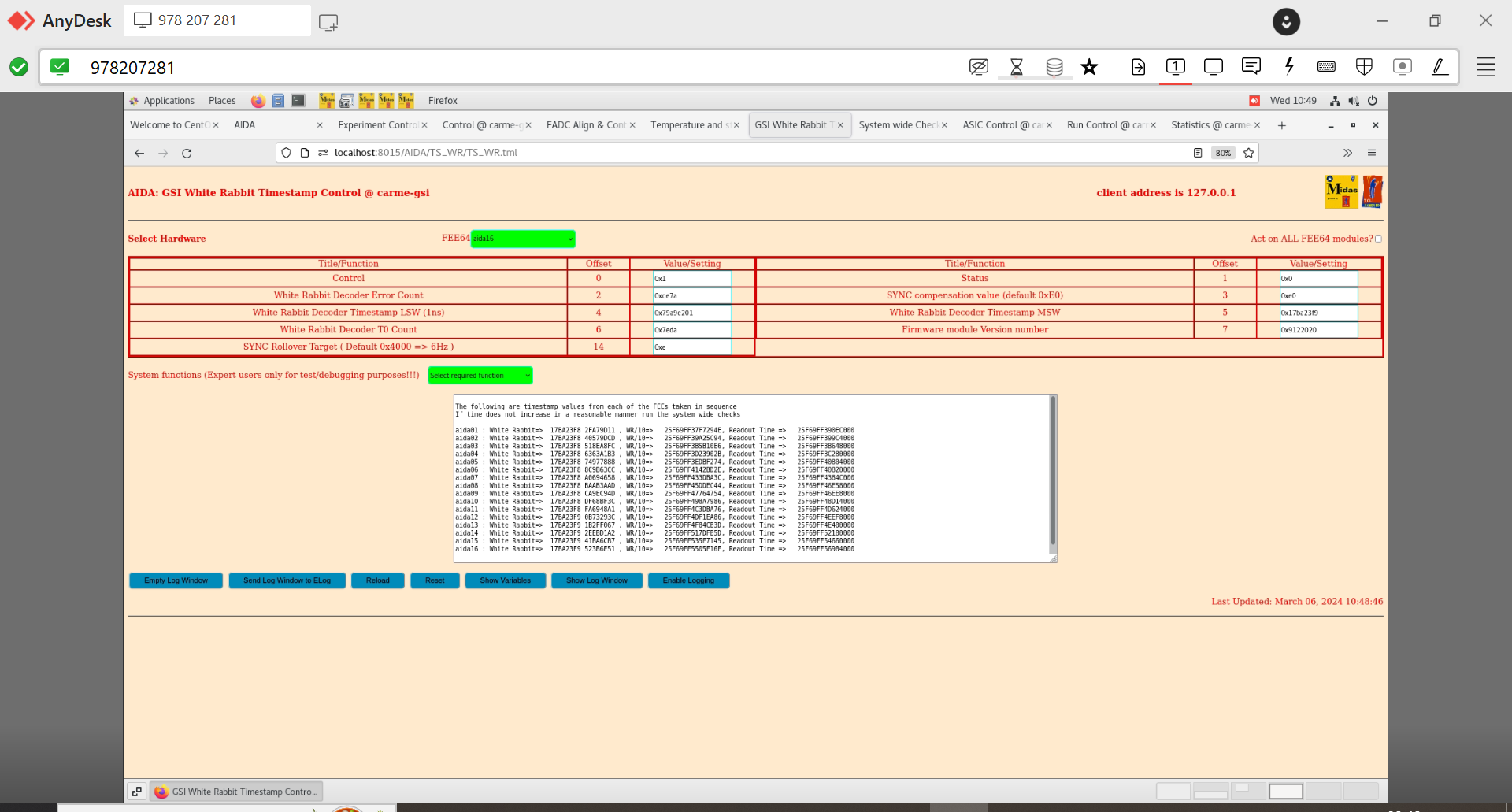Open Firefox hamburger application menu

1372,153
